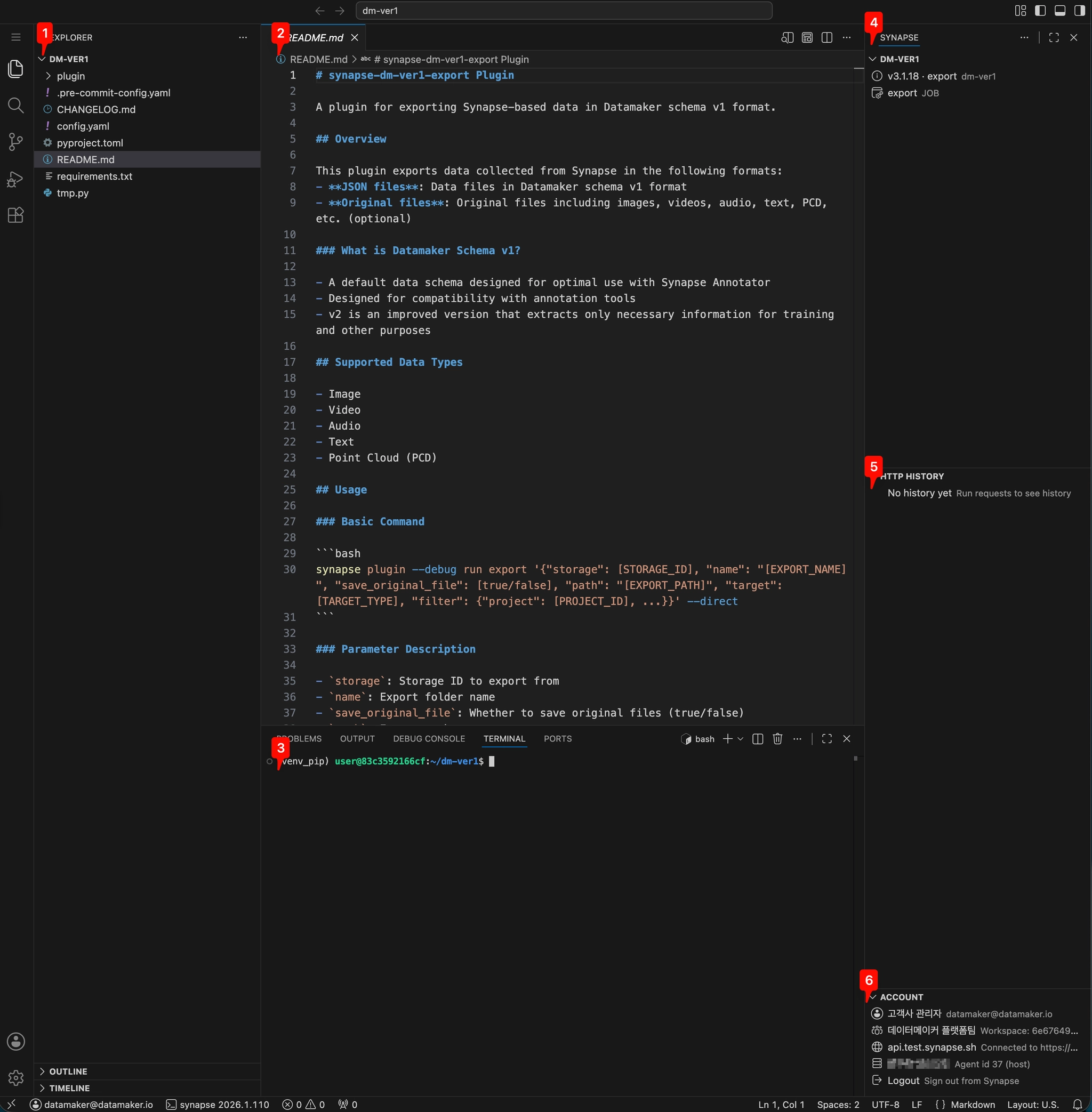
Task: Open .pre-commit-config.yaml file
Action: tap(147, 93)
